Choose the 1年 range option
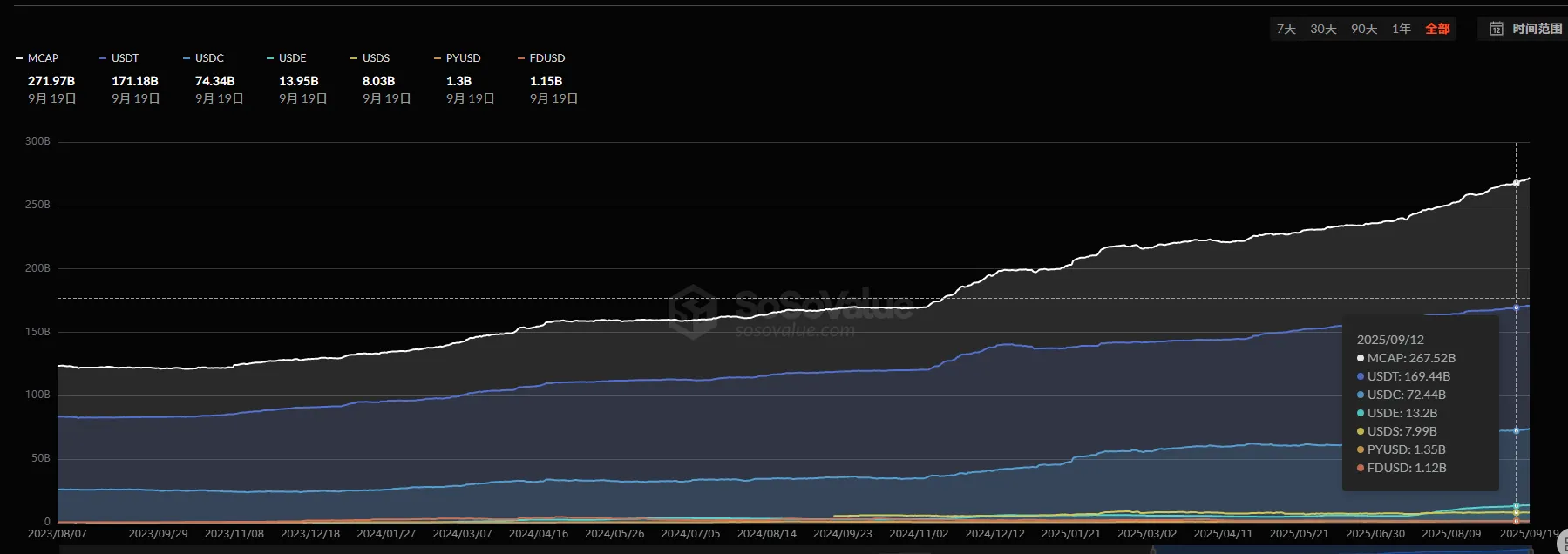 pos(1401,29)
